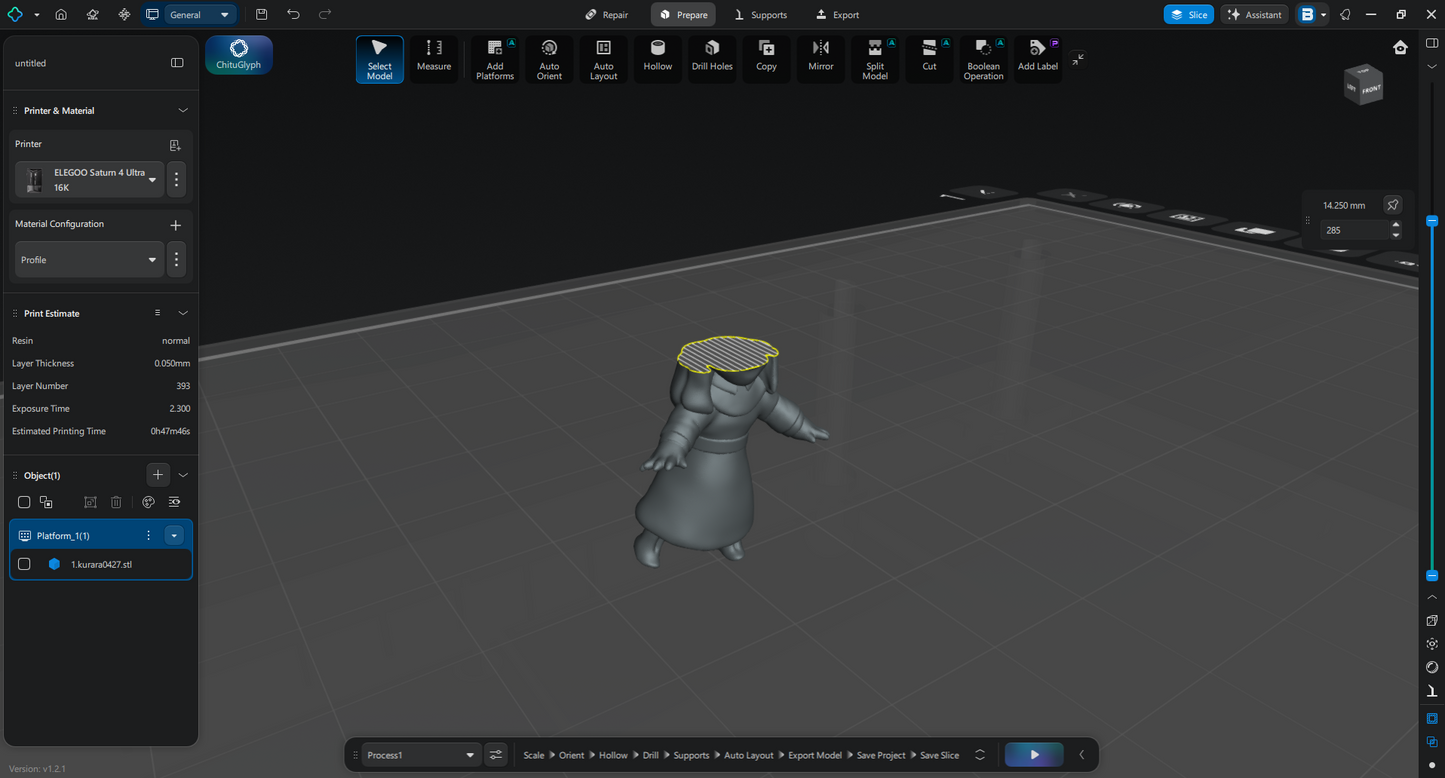
Task: Tick the select-all objects checkbox
Action: pos(24,502)
